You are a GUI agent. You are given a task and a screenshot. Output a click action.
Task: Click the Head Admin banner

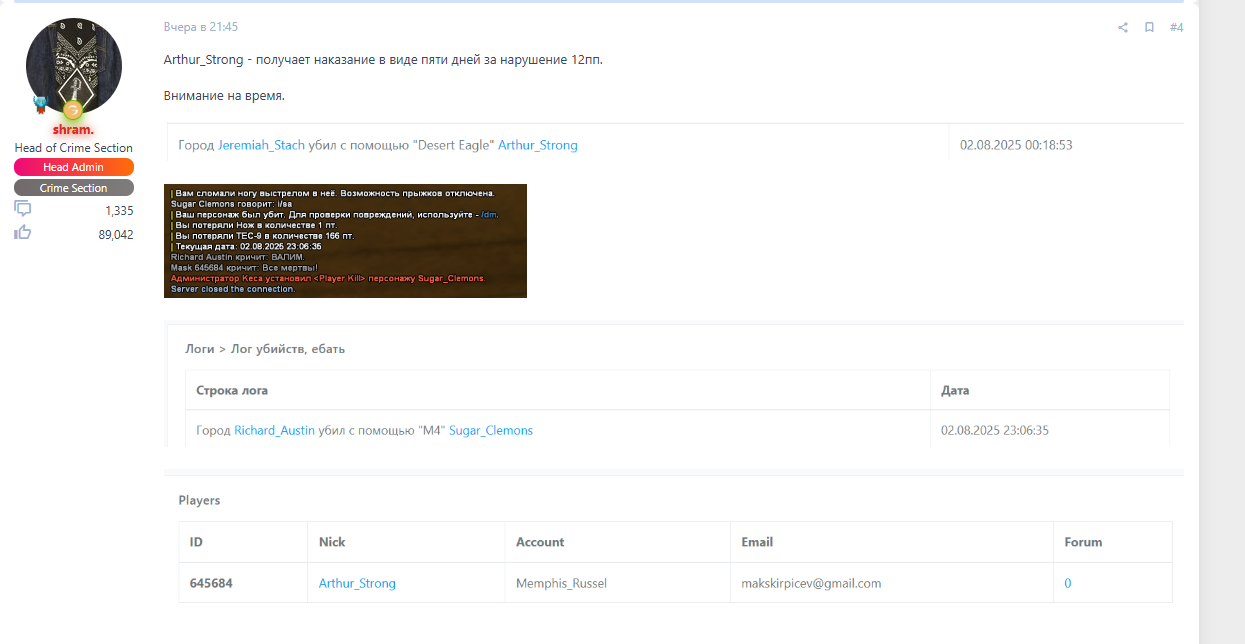[x=73, y=167]
